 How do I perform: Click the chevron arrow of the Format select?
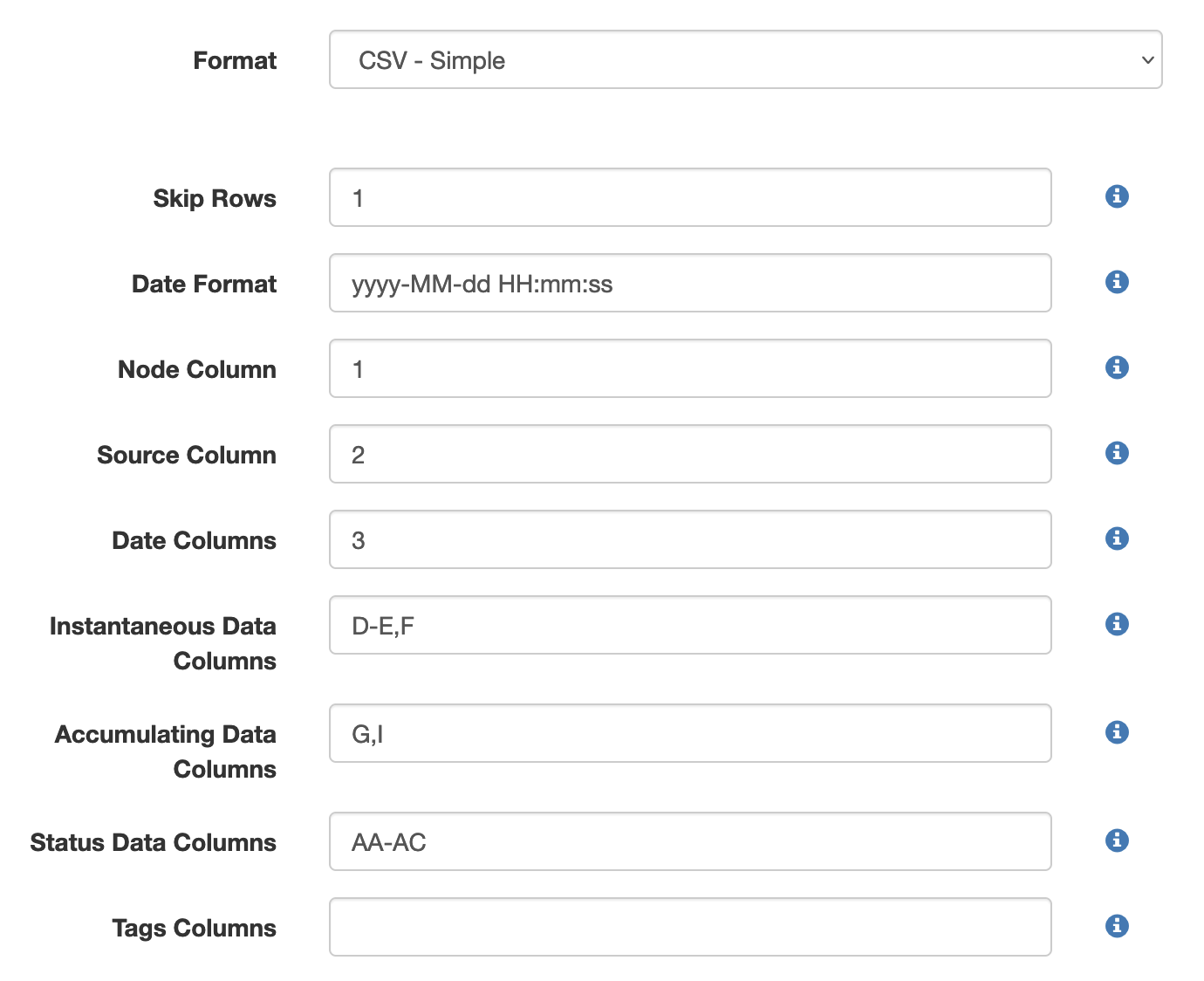(x=1148, y=60)
